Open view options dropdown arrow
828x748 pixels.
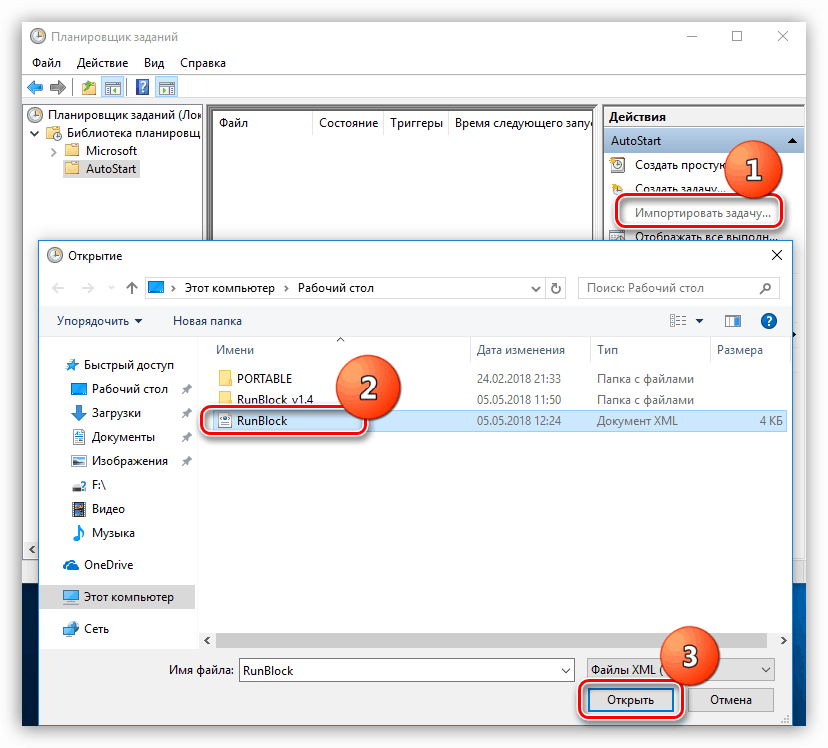(699, 321)
